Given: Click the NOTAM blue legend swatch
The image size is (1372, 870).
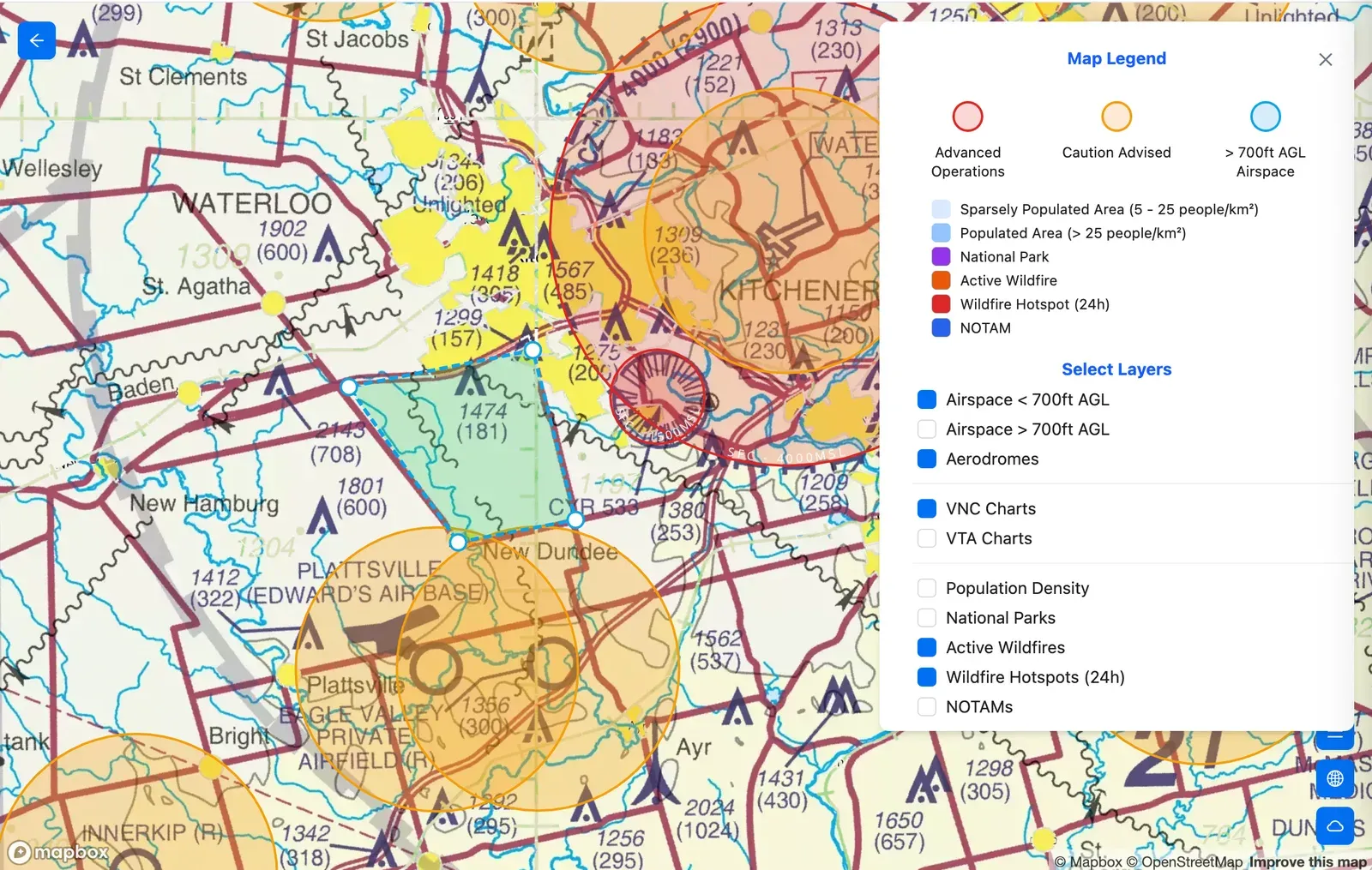Looking at the screenshot, I should point(941,327).
